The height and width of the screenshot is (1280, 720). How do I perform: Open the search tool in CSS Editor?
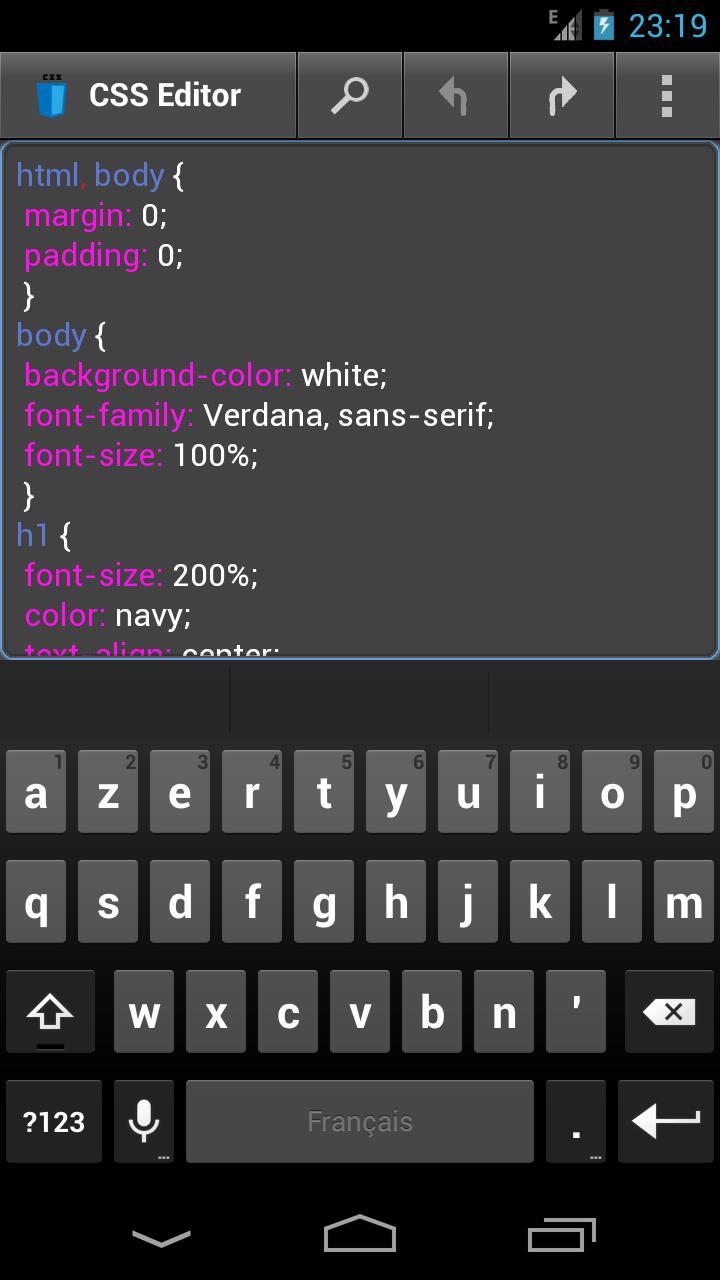[349, 94]
